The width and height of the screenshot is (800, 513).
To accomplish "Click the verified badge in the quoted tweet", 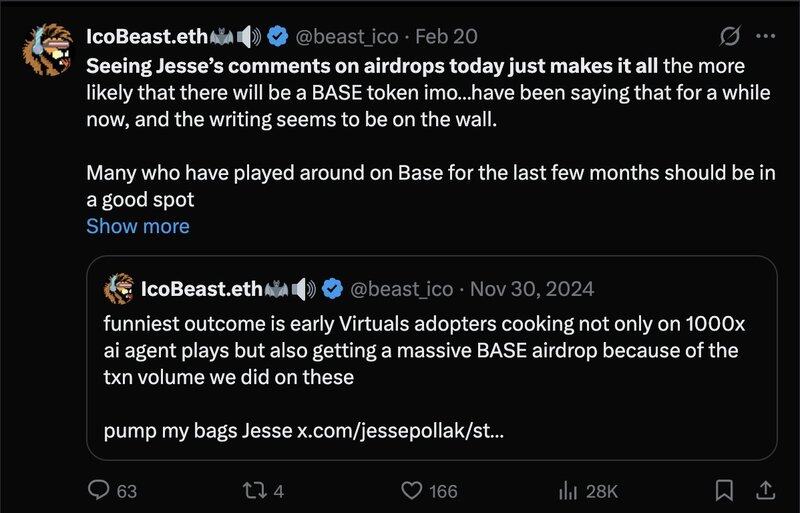I will pos(332,289).
